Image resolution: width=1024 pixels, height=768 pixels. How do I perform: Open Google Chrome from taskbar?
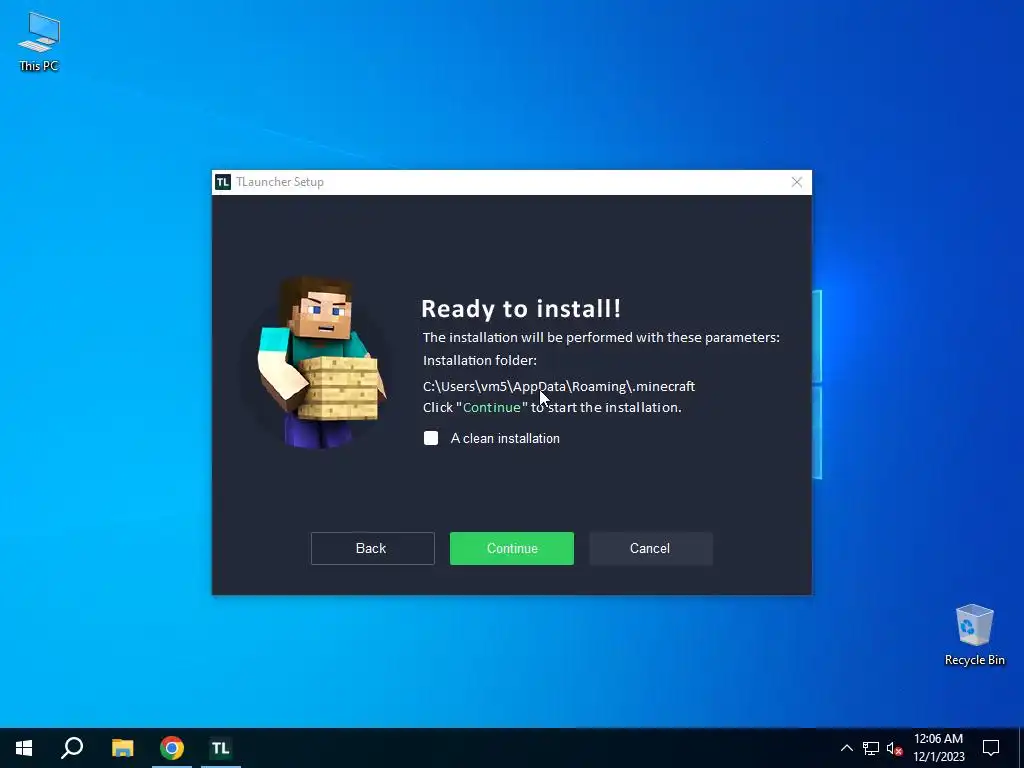(x=172, y=748)
